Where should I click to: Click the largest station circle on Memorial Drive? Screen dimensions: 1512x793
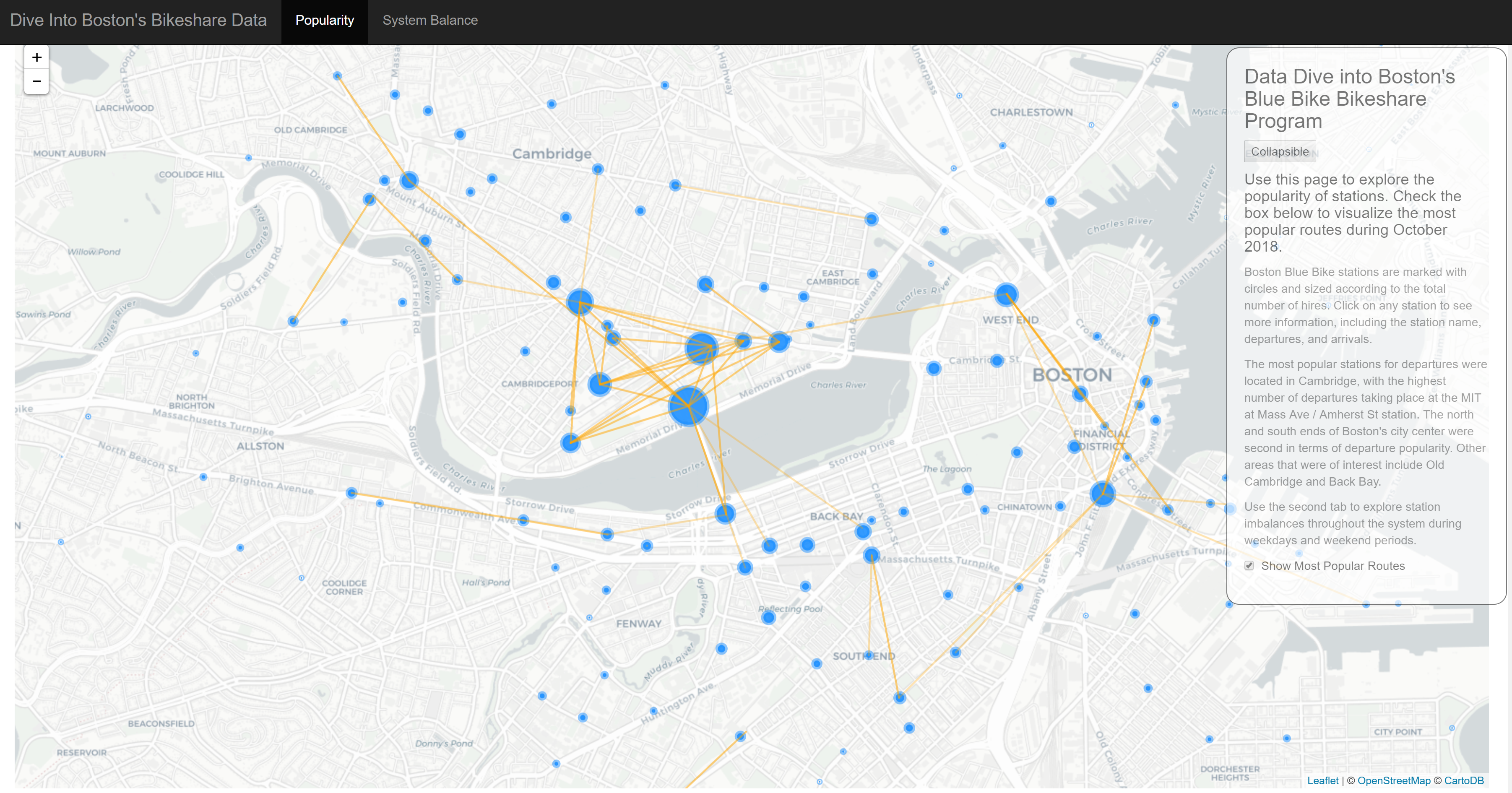[x=688, y=406]
